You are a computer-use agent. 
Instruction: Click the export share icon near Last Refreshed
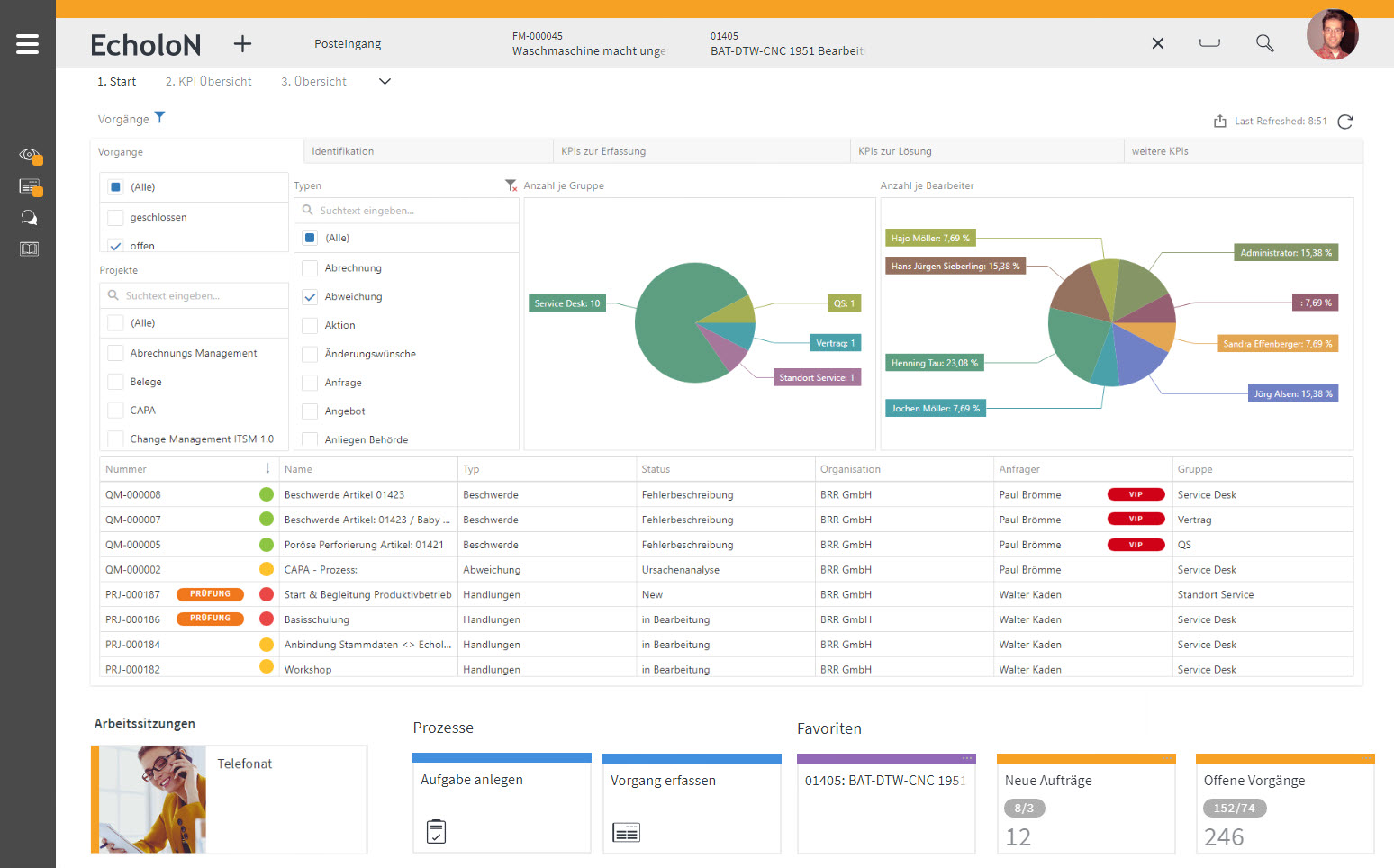(x=1219, y=121)
